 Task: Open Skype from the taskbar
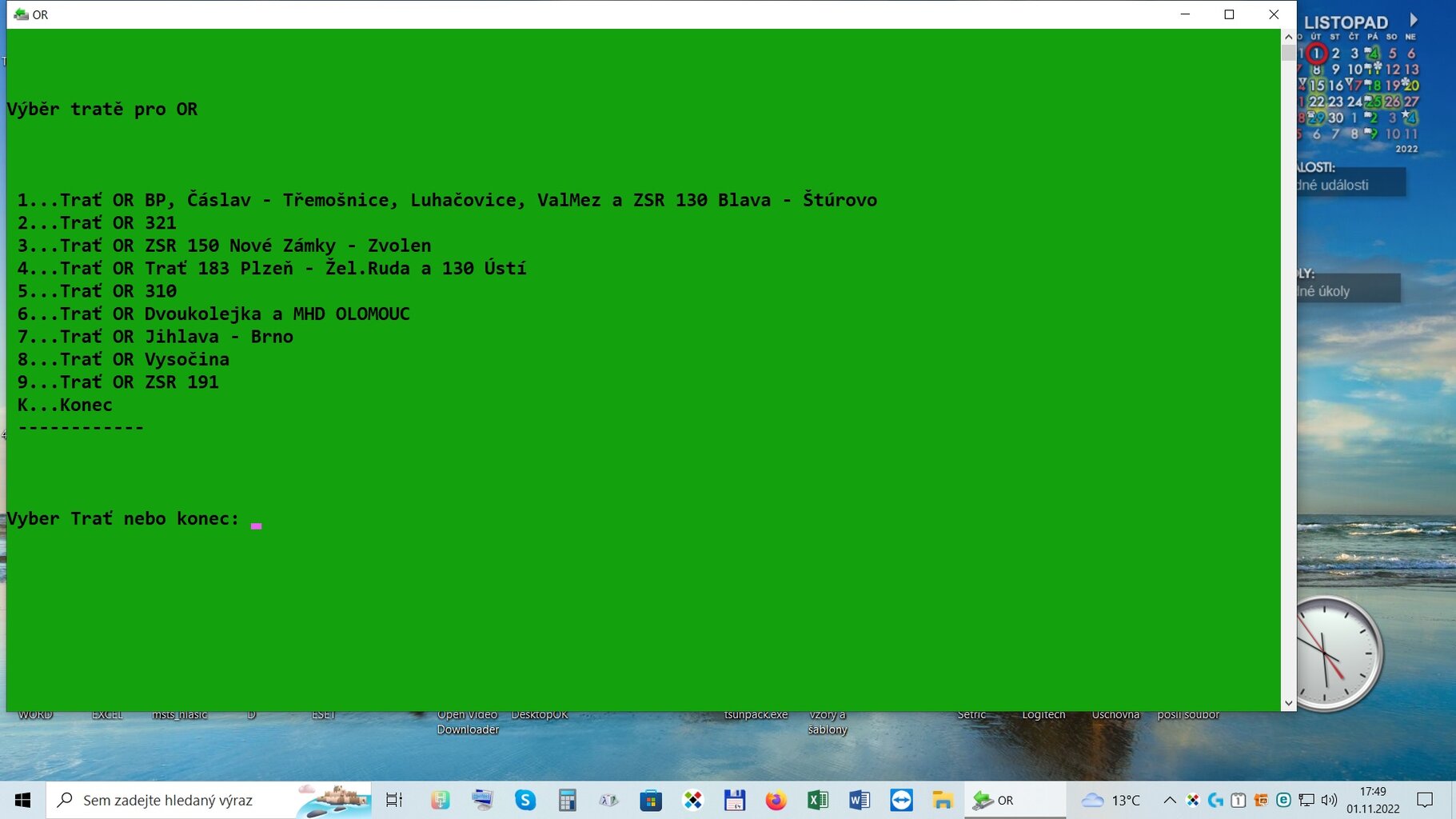pyautogui.click(x=525, y=800)
